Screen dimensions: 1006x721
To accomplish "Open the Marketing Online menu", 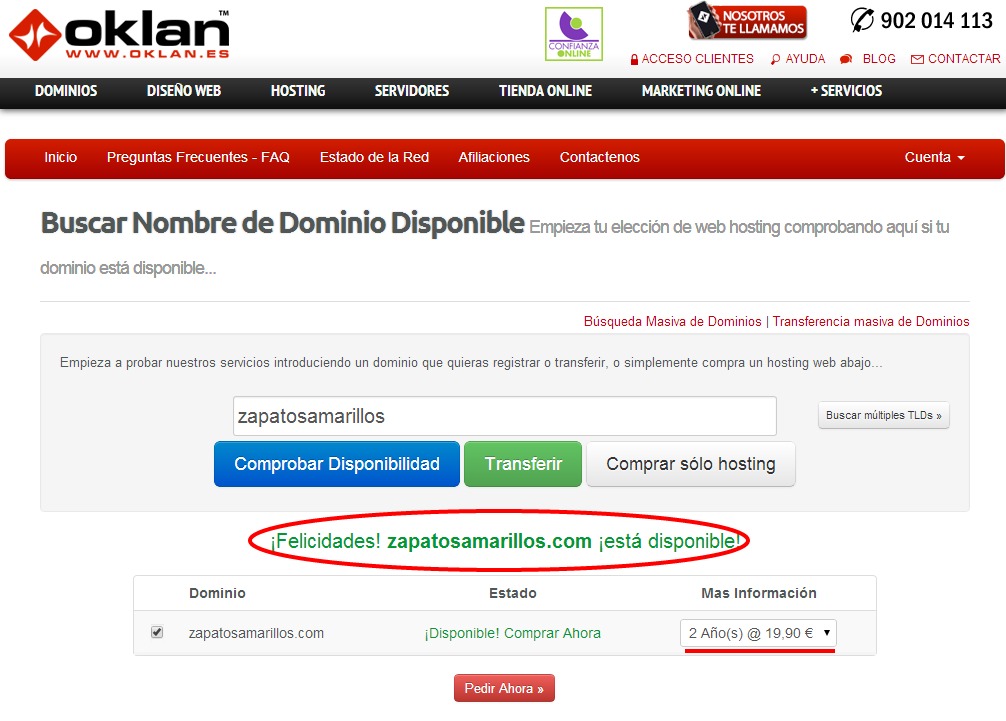I will (701, 91).
